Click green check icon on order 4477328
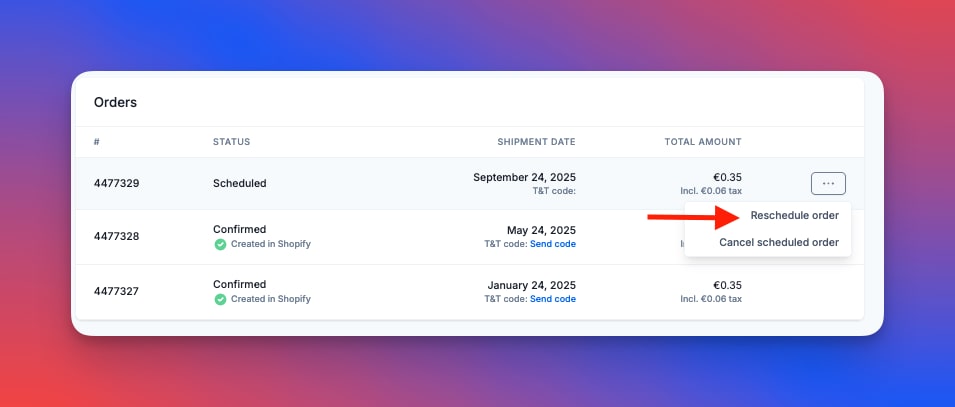 [220, 244]
